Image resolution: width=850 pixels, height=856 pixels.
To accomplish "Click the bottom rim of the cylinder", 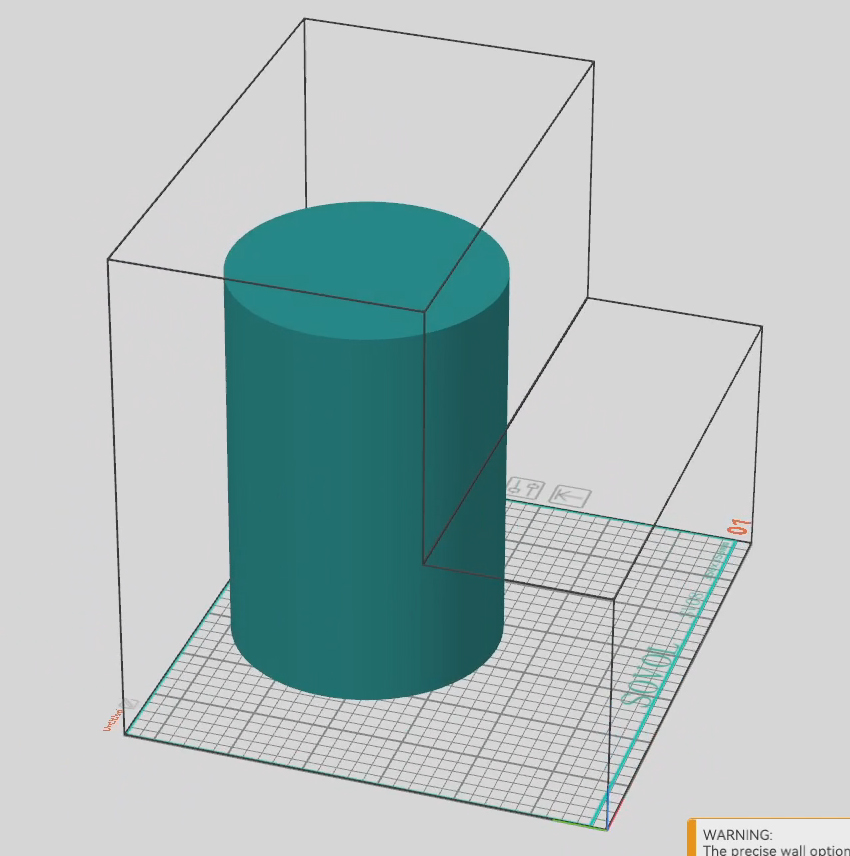I will click(x=365, y=696).
